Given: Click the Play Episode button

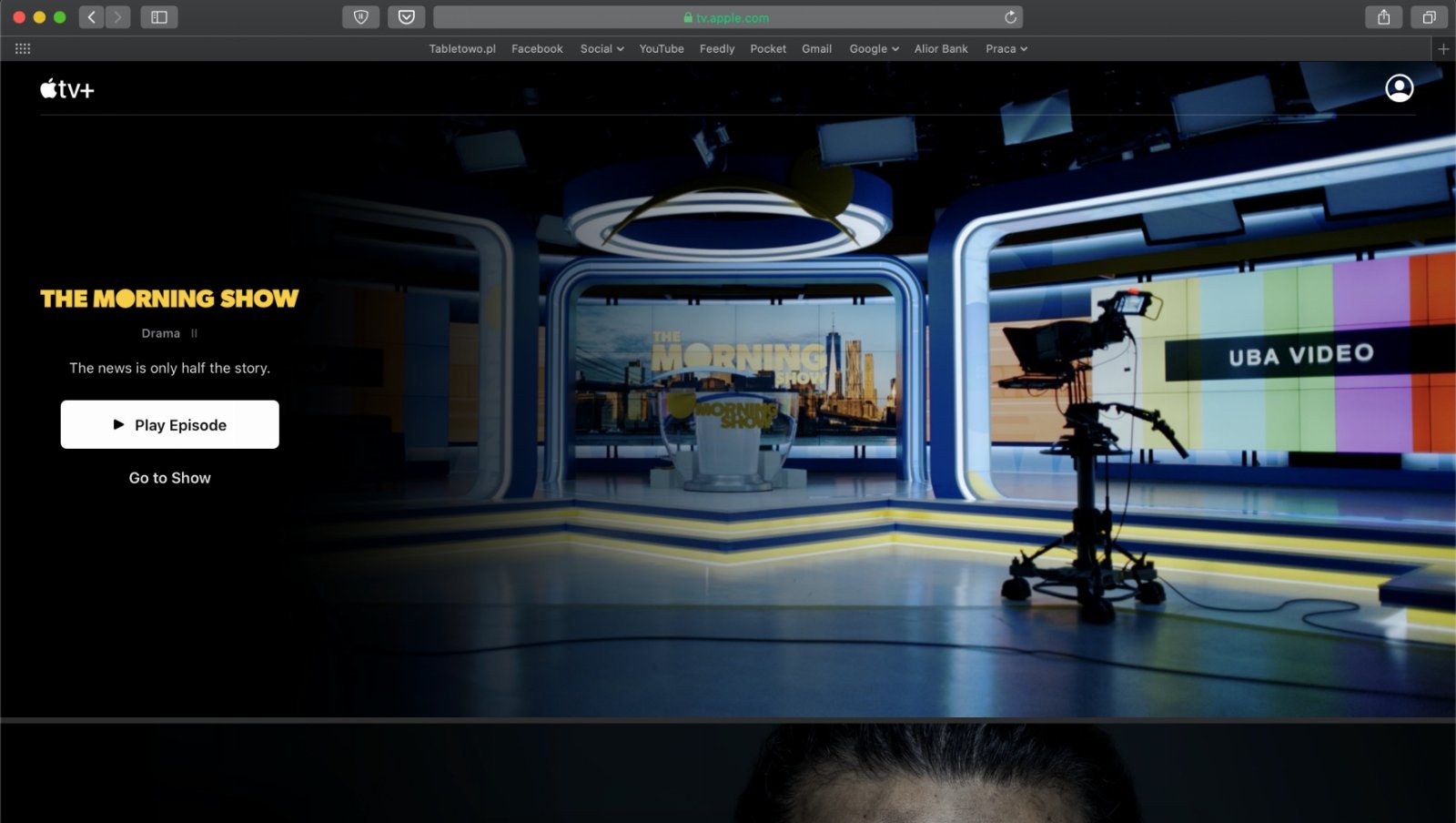Looking at the screenshot, I should [170, 424].
